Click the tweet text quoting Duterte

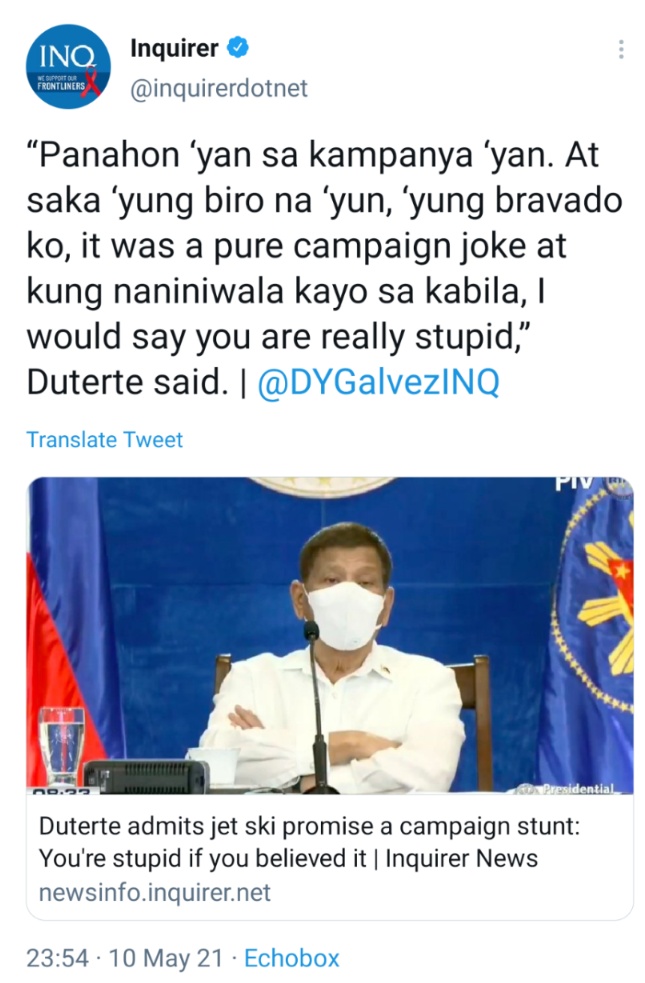(x=324, y=269)
